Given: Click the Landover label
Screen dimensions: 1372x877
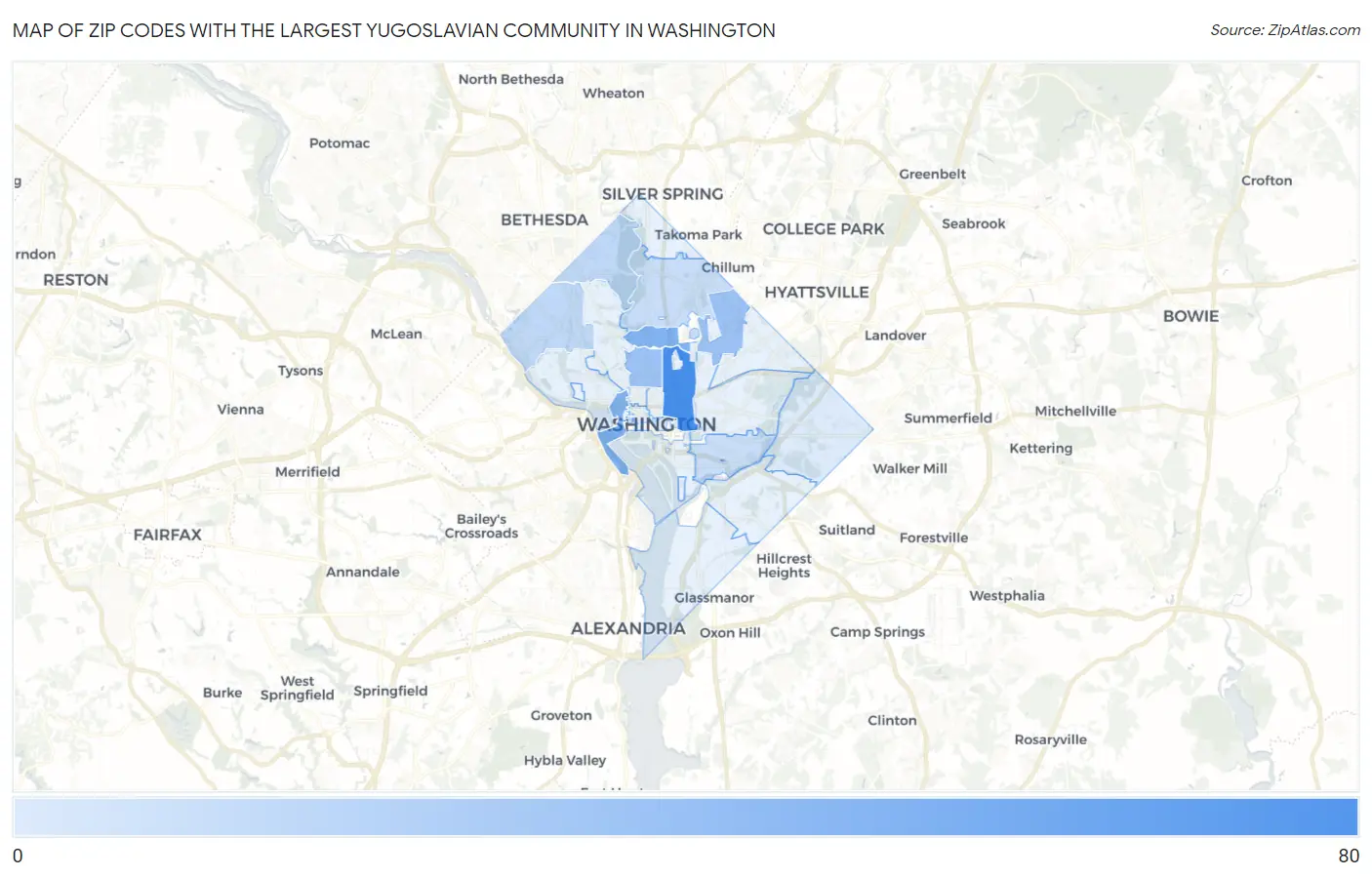Looking at the screenshot, I should tap(896, 336).
